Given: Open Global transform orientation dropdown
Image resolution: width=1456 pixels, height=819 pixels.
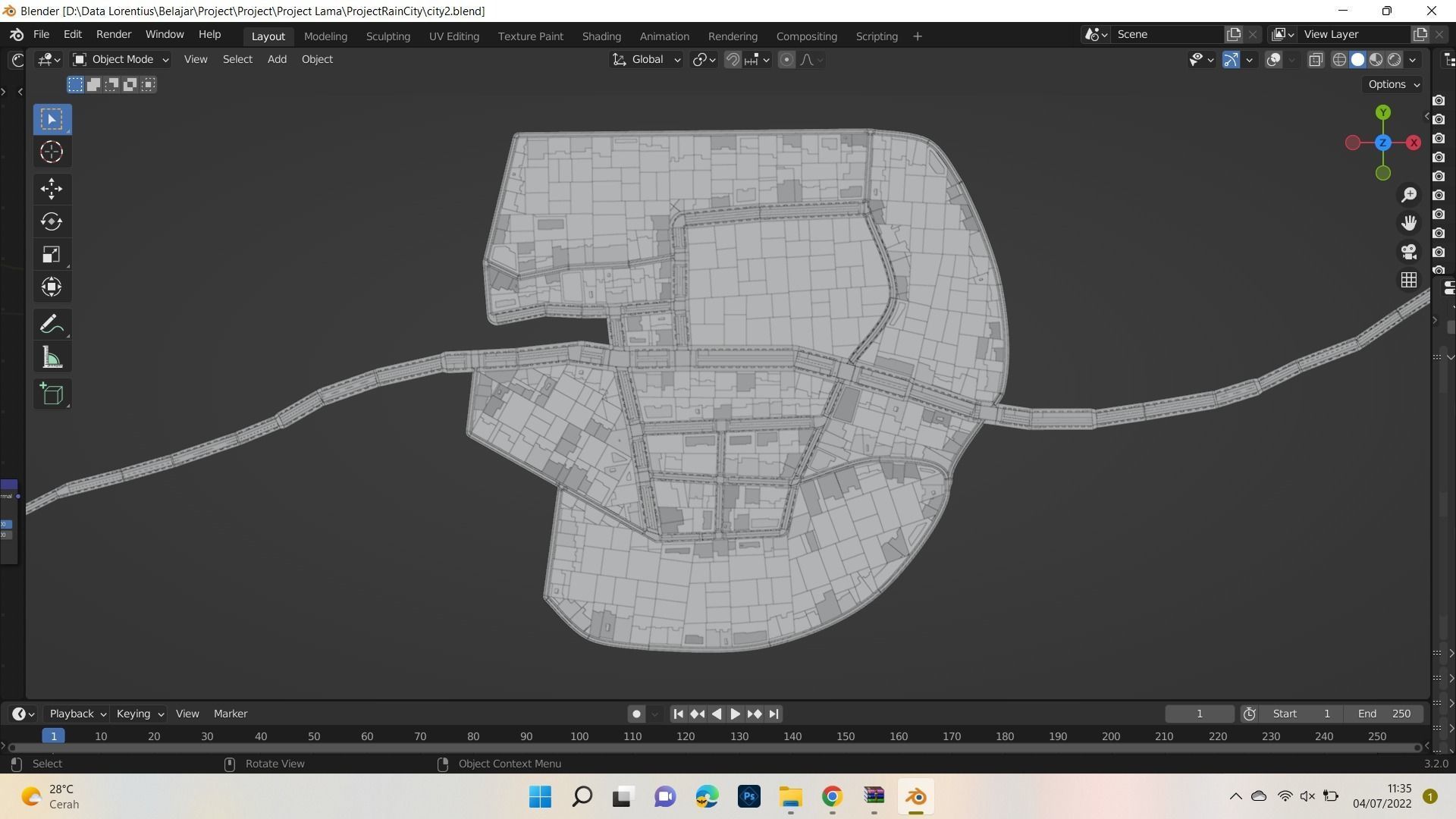Looking at the screenshot, I should 646,59.
